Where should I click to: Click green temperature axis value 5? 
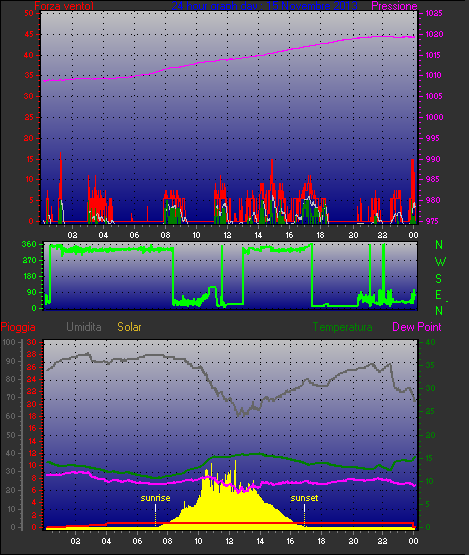click(x=428, y=504)
